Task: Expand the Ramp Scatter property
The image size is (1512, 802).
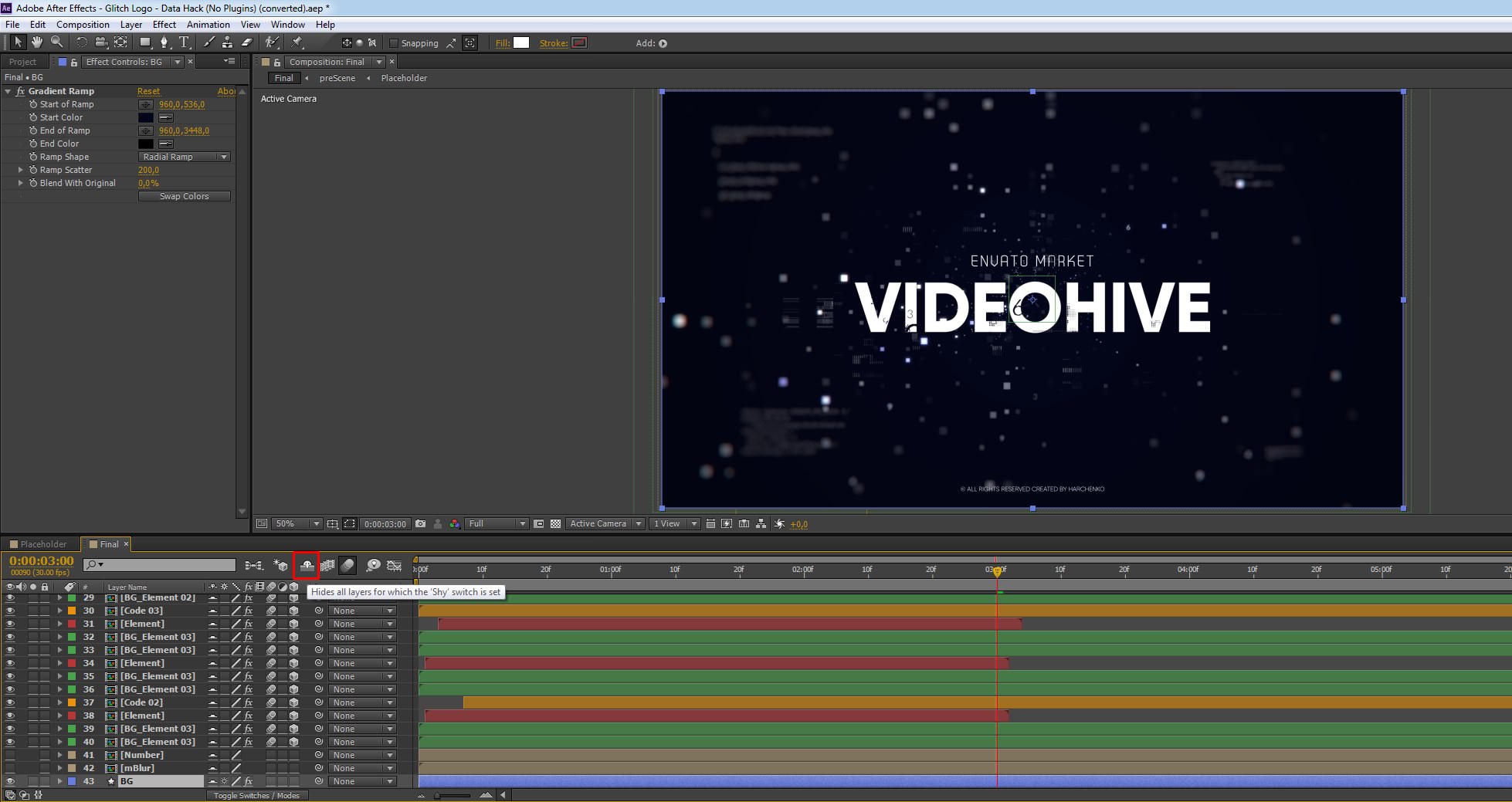Action: [21, 170]
